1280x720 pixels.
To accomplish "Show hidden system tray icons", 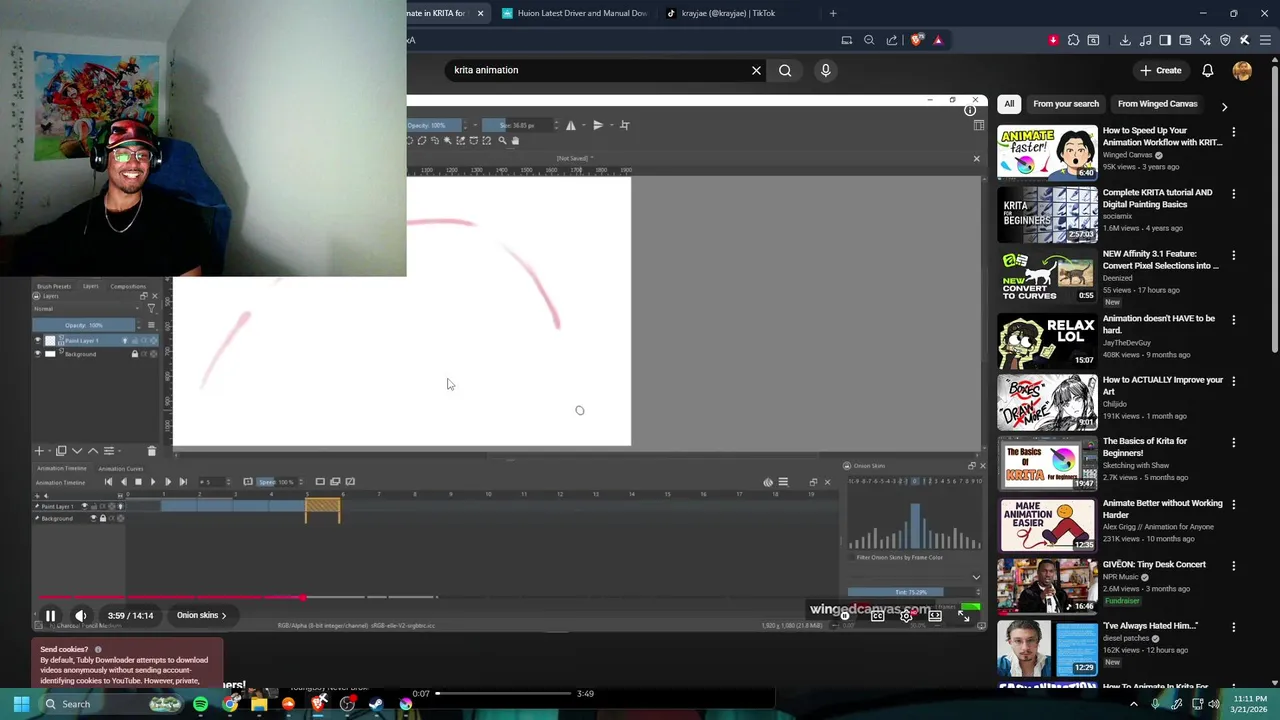I will (1133, 704).
